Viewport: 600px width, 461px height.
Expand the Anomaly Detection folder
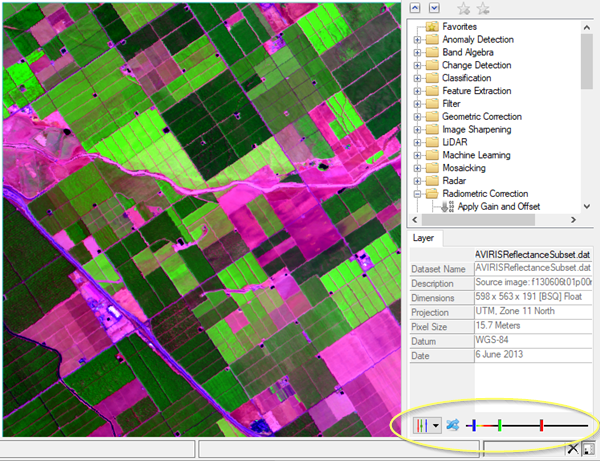[417, 40]
